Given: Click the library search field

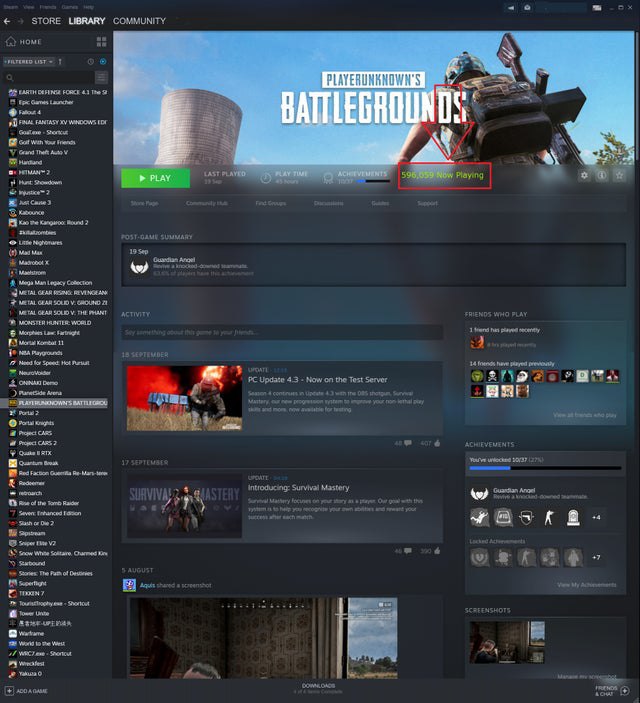Looking at the screenshot, I should [x=48, y=78].
